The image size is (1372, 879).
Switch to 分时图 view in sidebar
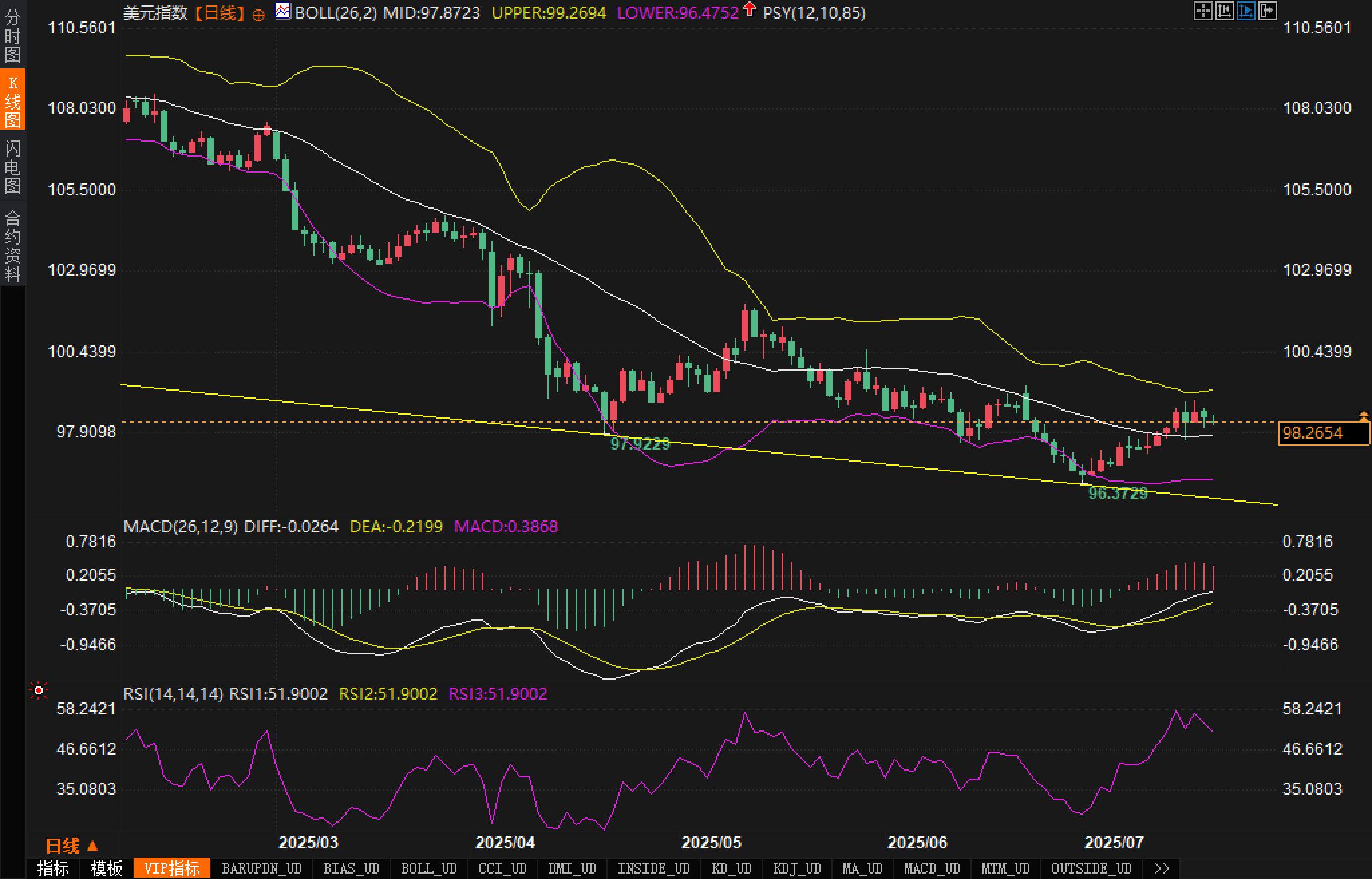click(x=13, y=35)
